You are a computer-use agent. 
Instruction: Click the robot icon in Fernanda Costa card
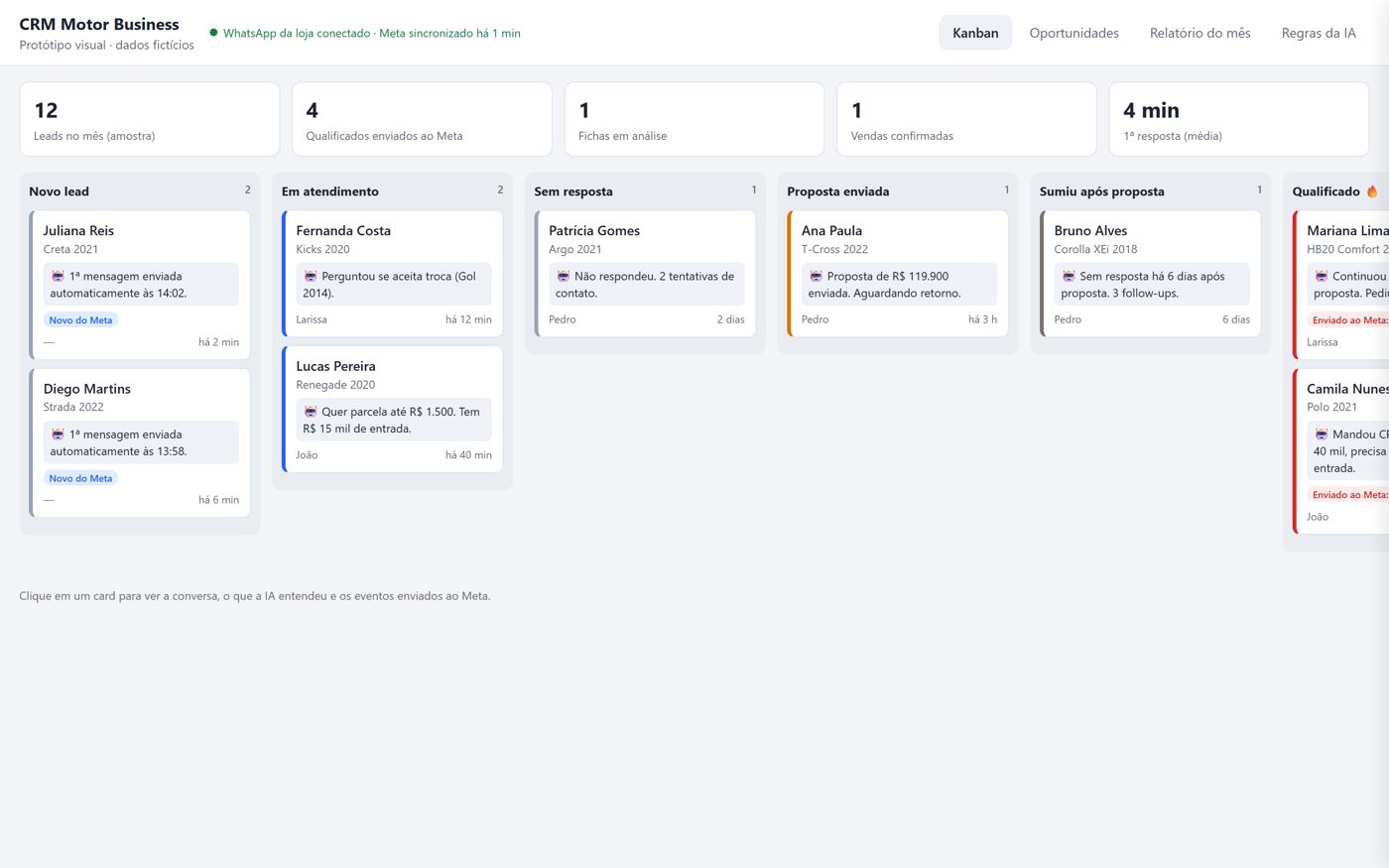point(311,277)
